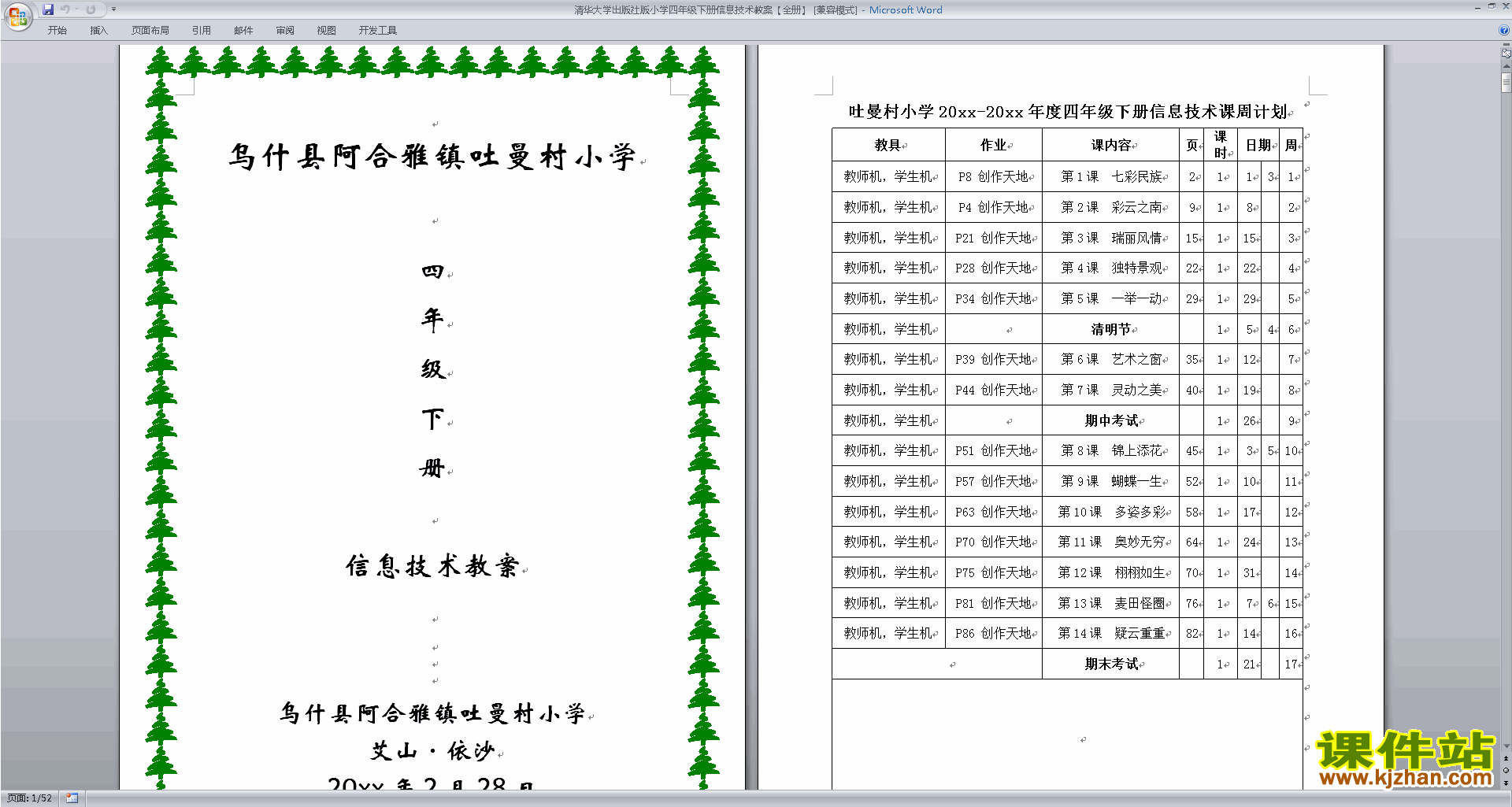Click the 第12课 栩栩如生 cell
This screenshot has height=807, width=1512.
1110,573
